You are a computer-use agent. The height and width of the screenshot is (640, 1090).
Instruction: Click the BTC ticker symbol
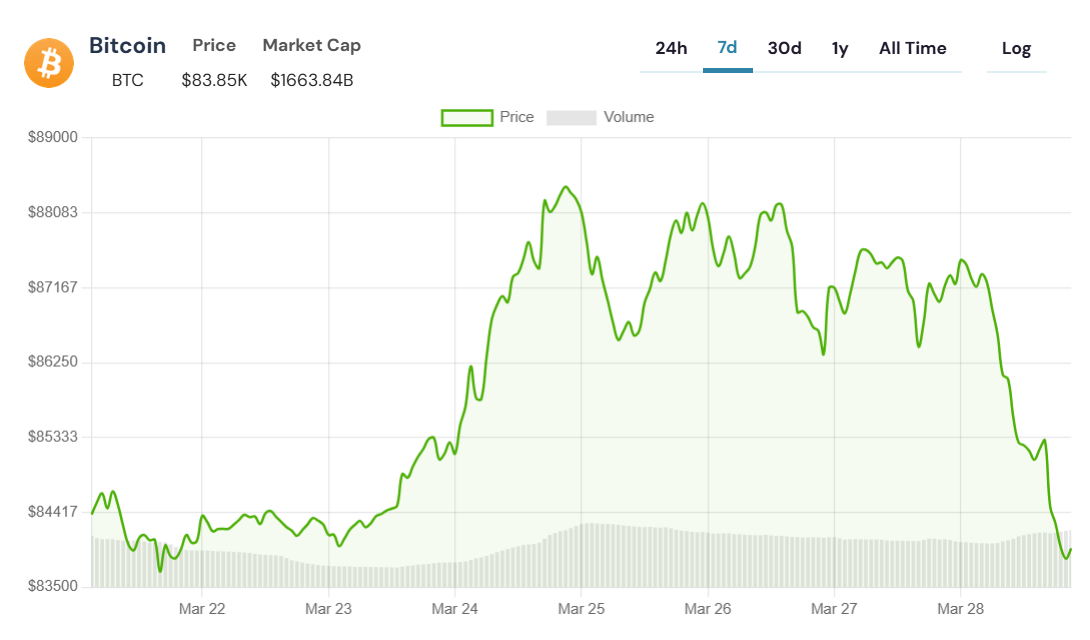tap(127, 81)
